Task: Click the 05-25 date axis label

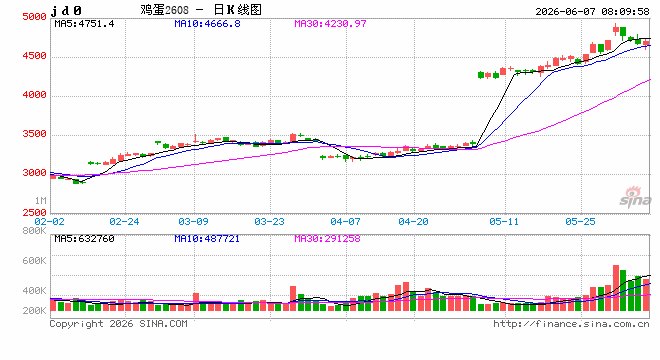Action: (x=580, y=221)
